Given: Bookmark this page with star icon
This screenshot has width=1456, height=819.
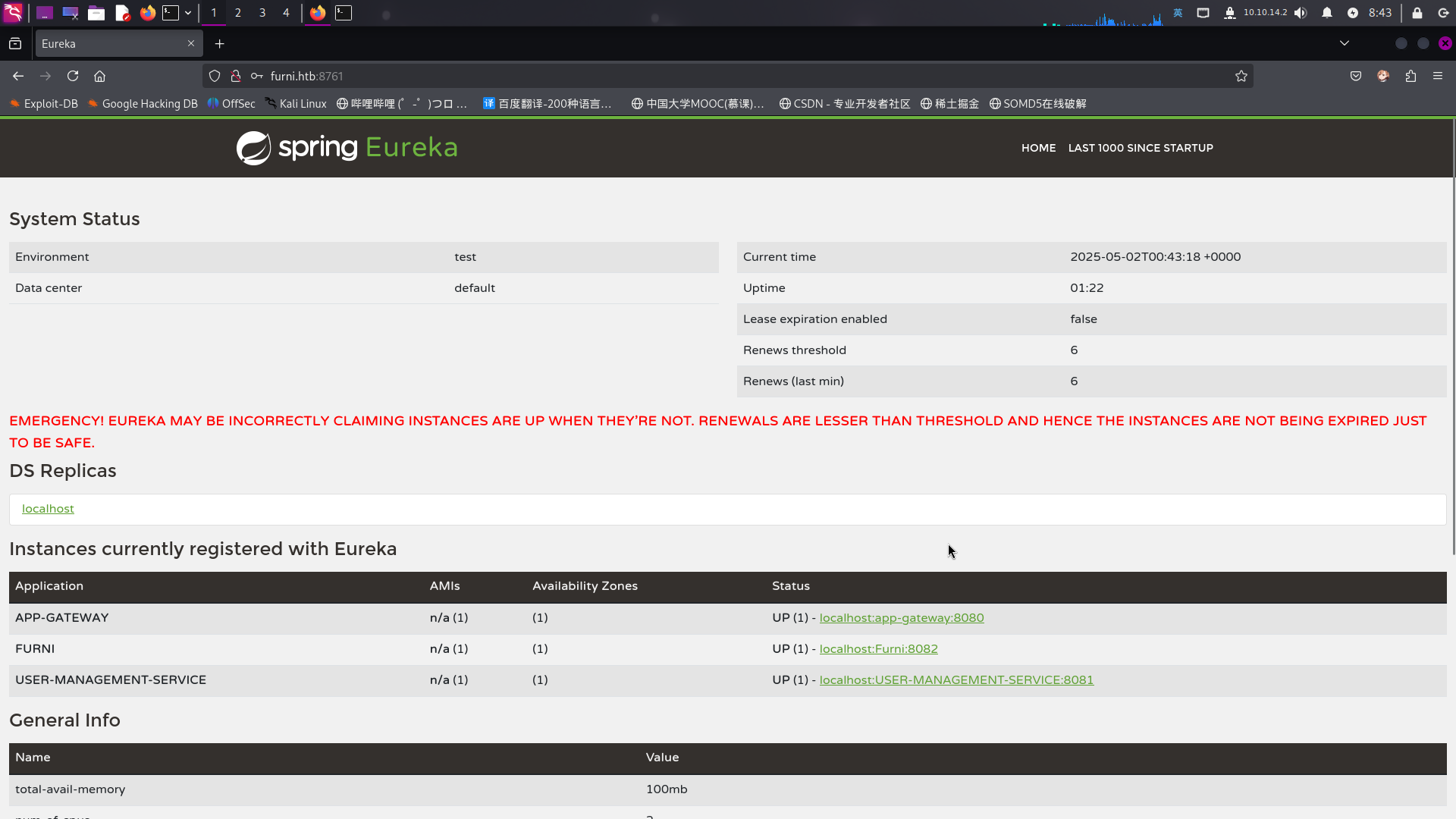Looking at the screenshot, I should 1241,76.
